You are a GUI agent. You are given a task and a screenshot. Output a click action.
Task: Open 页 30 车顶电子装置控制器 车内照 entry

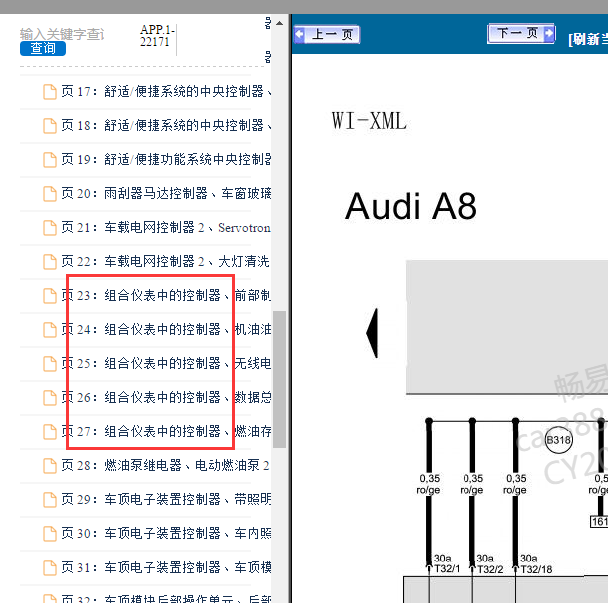click(x=166, y=534)
